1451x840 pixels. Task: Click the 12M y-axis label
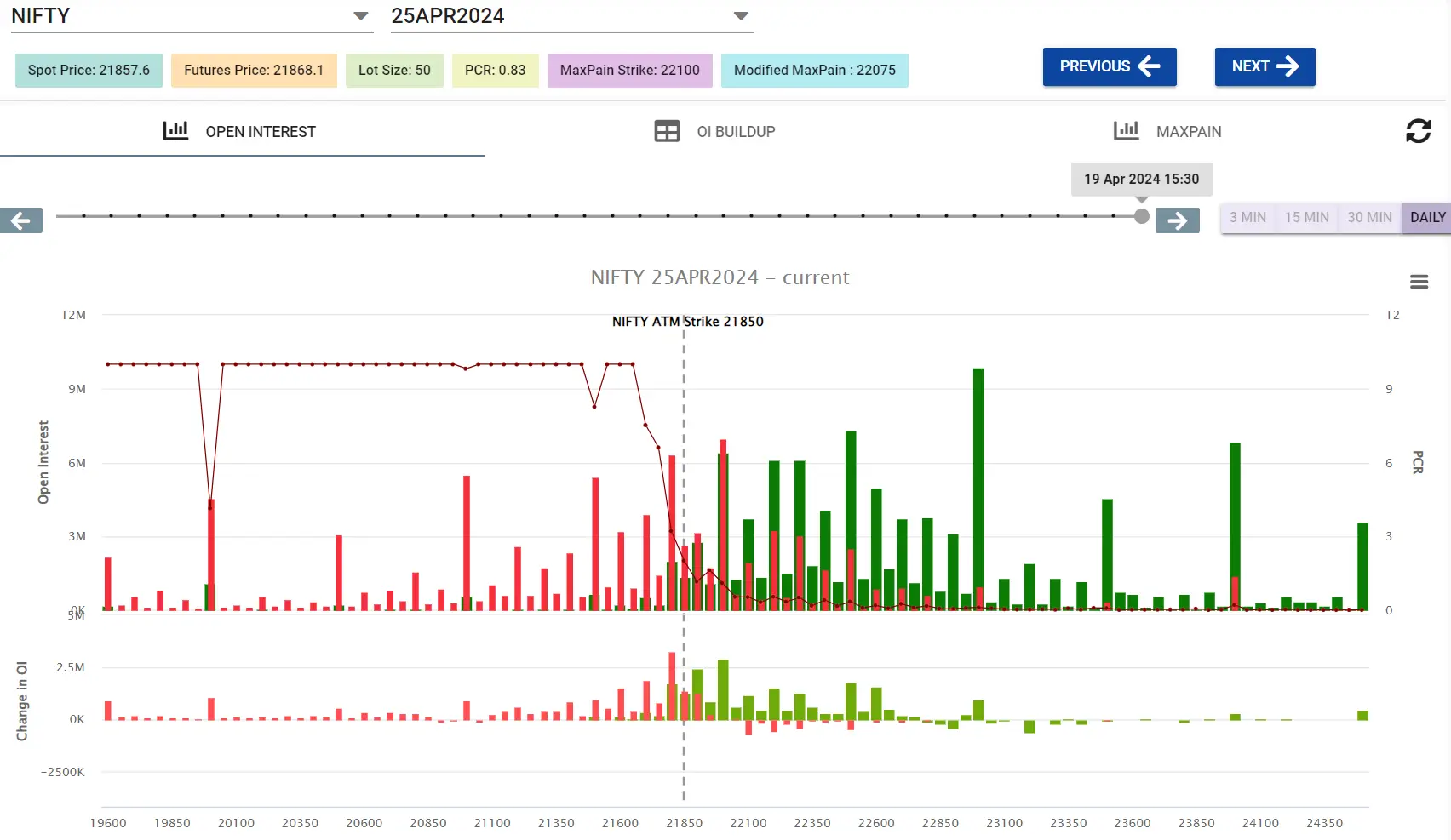[73, 315]
